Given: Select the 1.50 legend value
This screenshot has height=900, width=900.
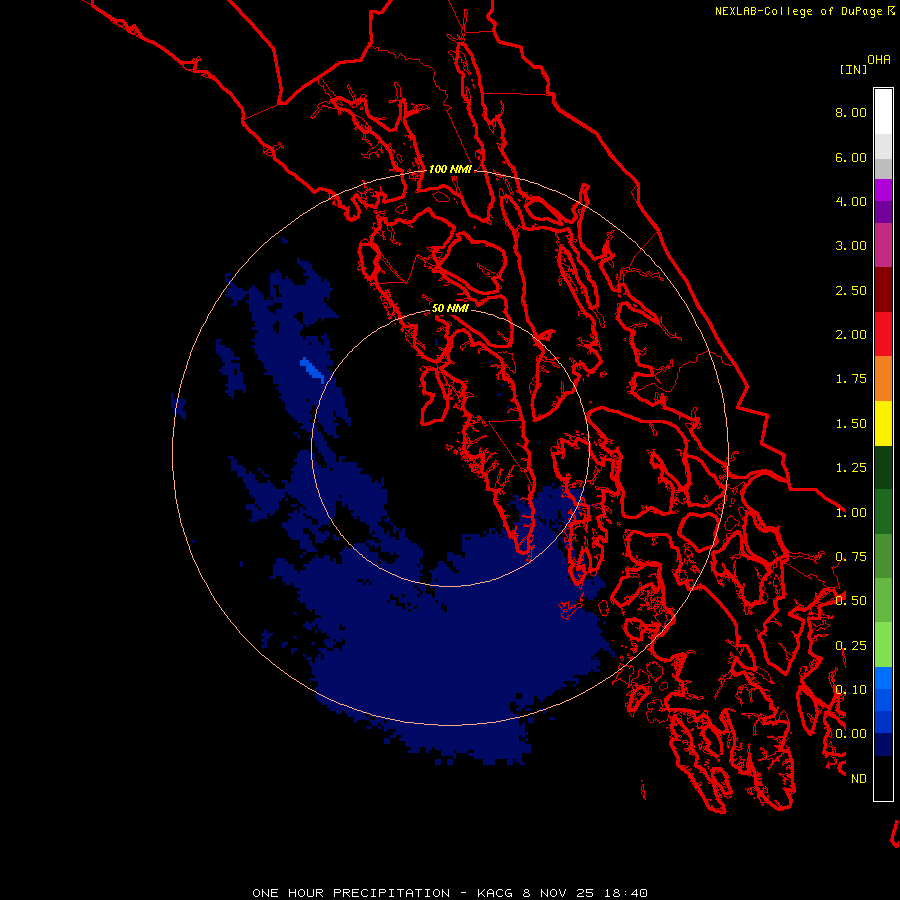Looking at the screenshot, I should click(x=851, y=424).
